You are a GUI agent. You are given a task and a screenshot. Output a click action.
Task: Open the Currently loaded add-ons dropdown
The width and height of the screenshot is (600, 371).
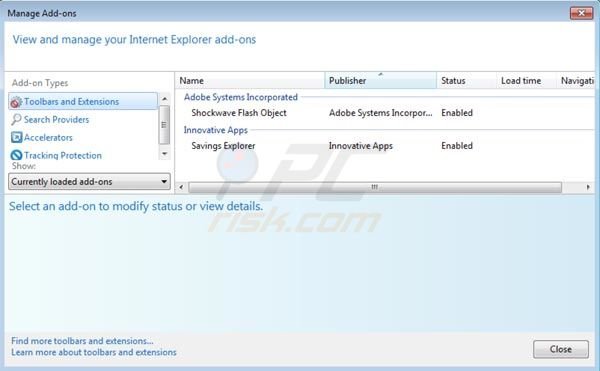[x=89, y=181]
